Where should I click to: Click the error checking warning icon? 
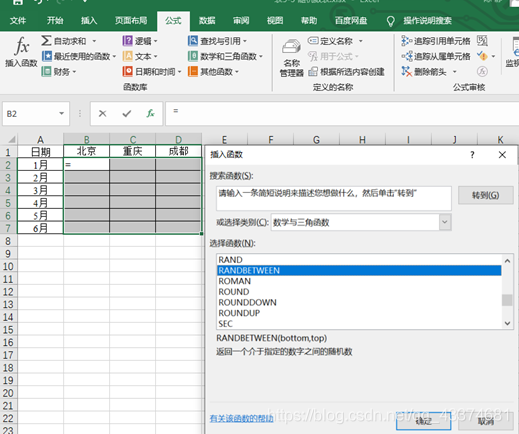482,56
